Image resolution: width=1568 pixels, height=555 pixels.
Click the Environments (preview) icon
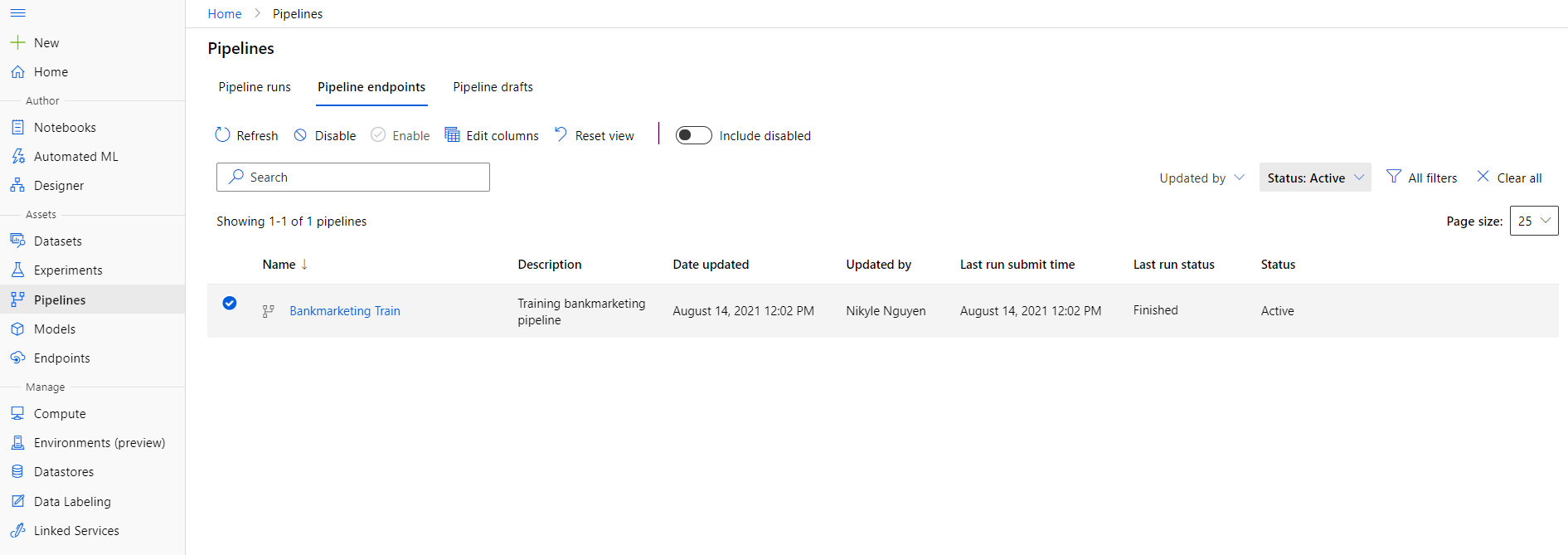(x=17, y=443)
